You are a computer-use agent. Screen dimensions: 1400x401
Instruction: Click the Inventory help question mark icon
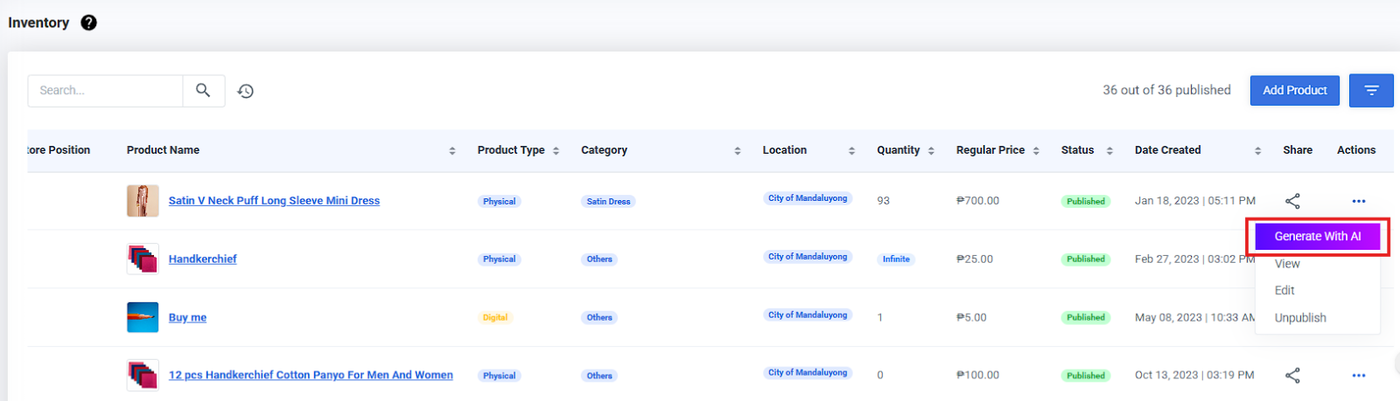tap(89, 23)
